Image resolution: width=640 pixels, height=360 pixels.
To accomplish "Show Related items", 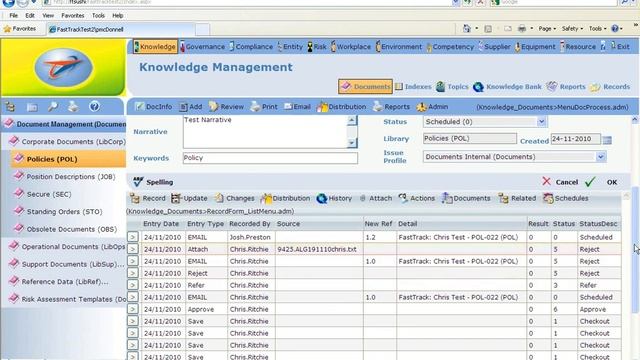I will click(x=517, y=198).
